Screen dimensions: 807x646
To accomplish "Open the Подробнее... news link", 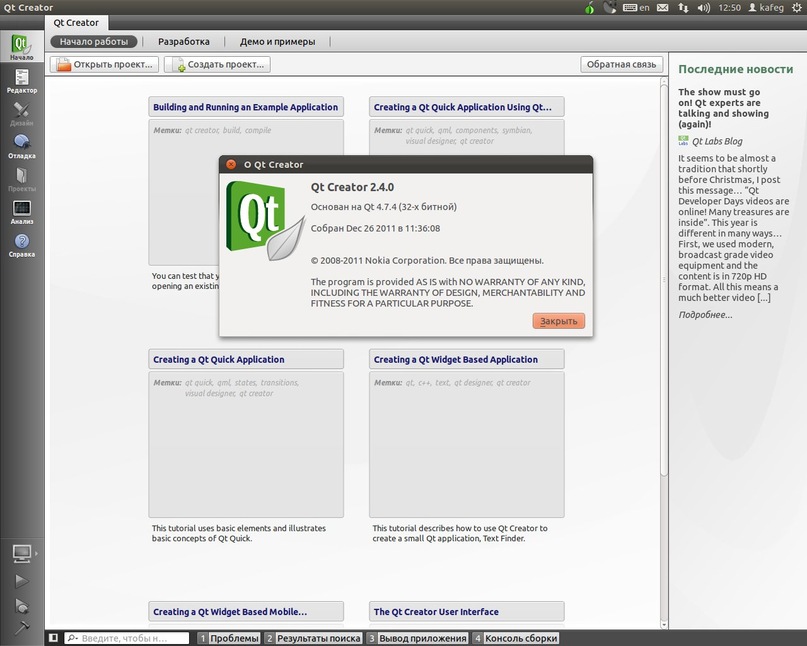I will click(x=705, y=315).
